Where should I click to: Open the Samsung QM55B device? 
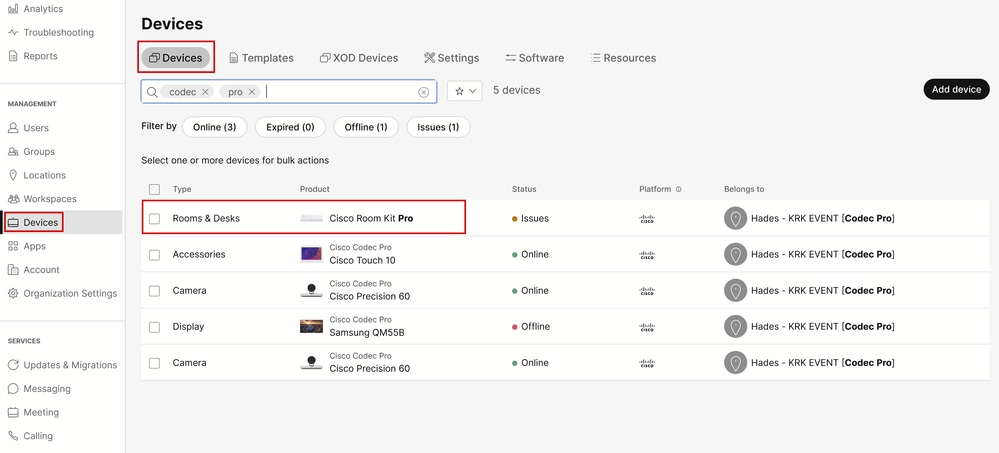367,333
